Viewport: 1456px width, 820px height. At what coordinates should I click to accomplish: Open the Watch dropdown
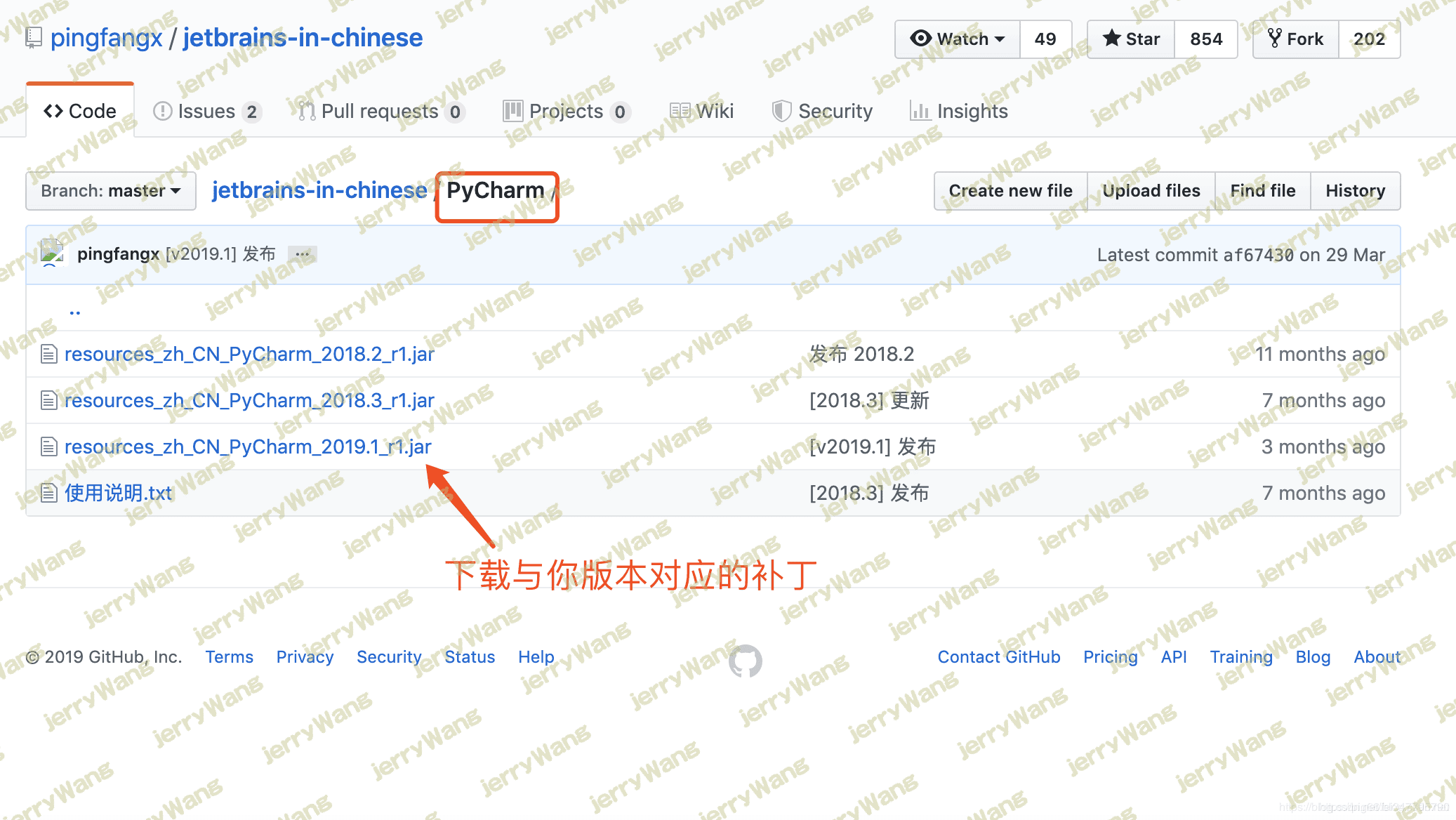958,39
